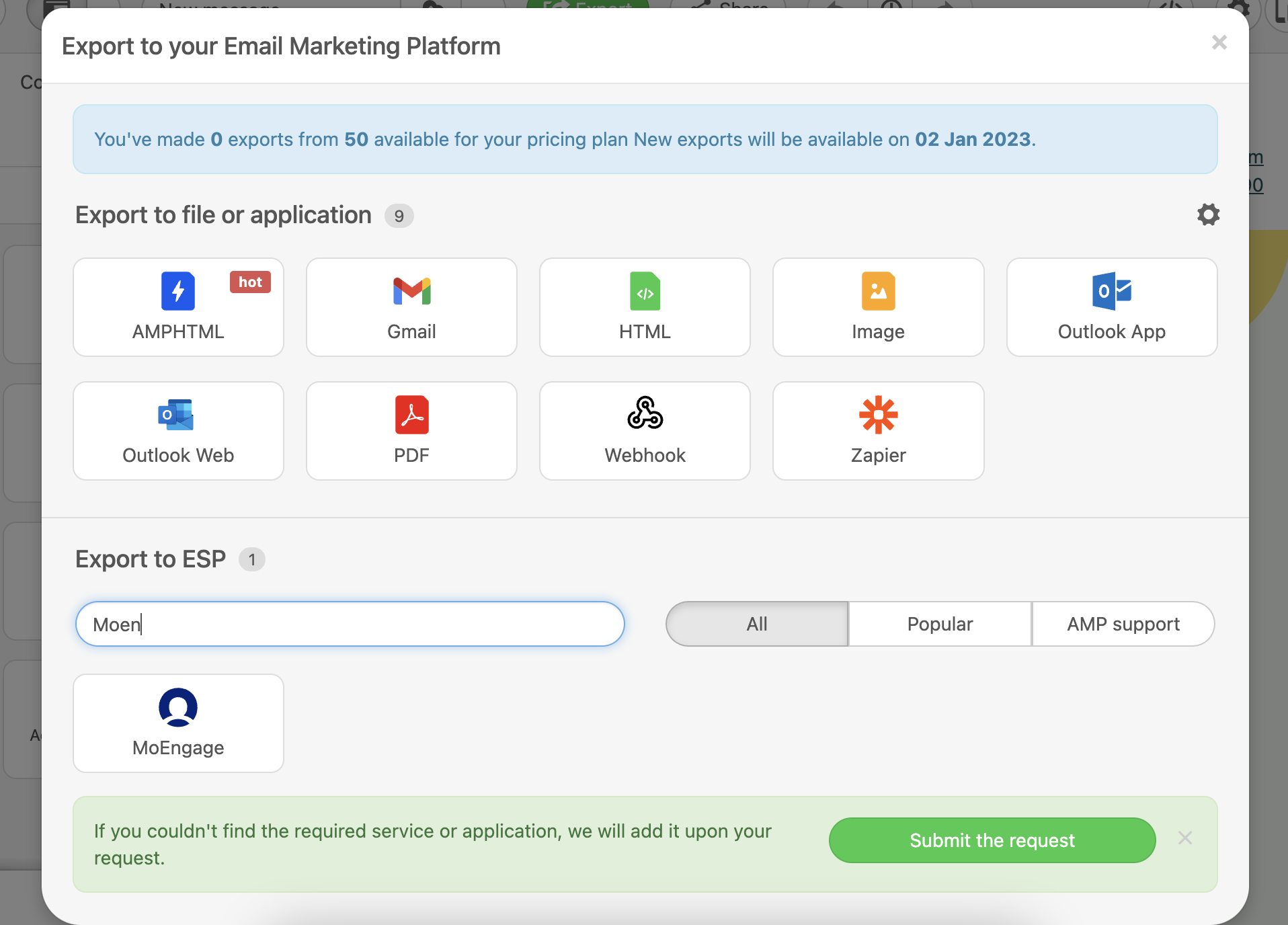1288x925 pixels.
Task: Select the AMPHTML export option
Action: [177, 307]
